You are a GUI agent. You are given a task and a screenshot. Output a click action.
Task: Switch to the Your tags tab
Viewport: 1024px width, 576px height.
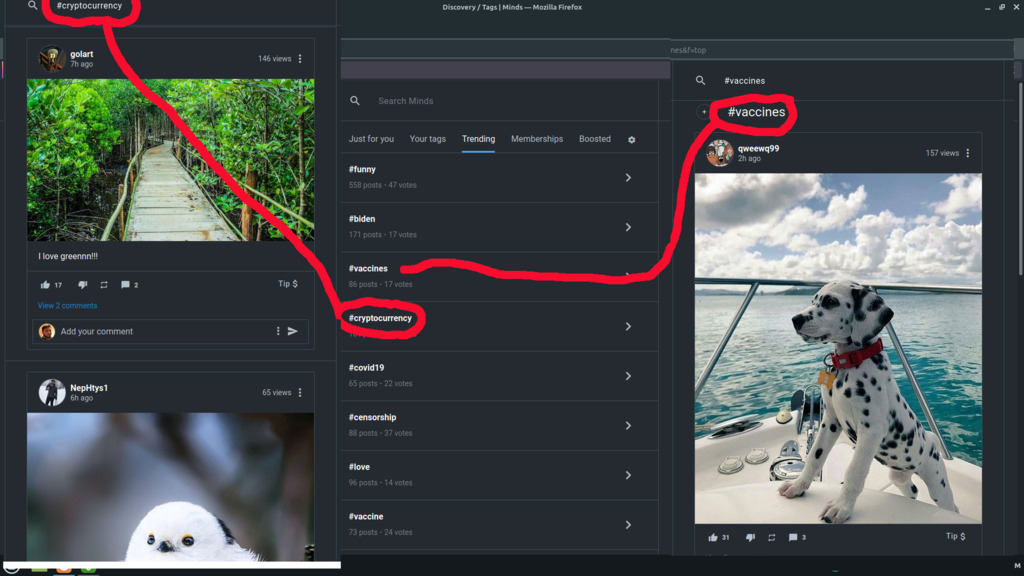point(427,139)
